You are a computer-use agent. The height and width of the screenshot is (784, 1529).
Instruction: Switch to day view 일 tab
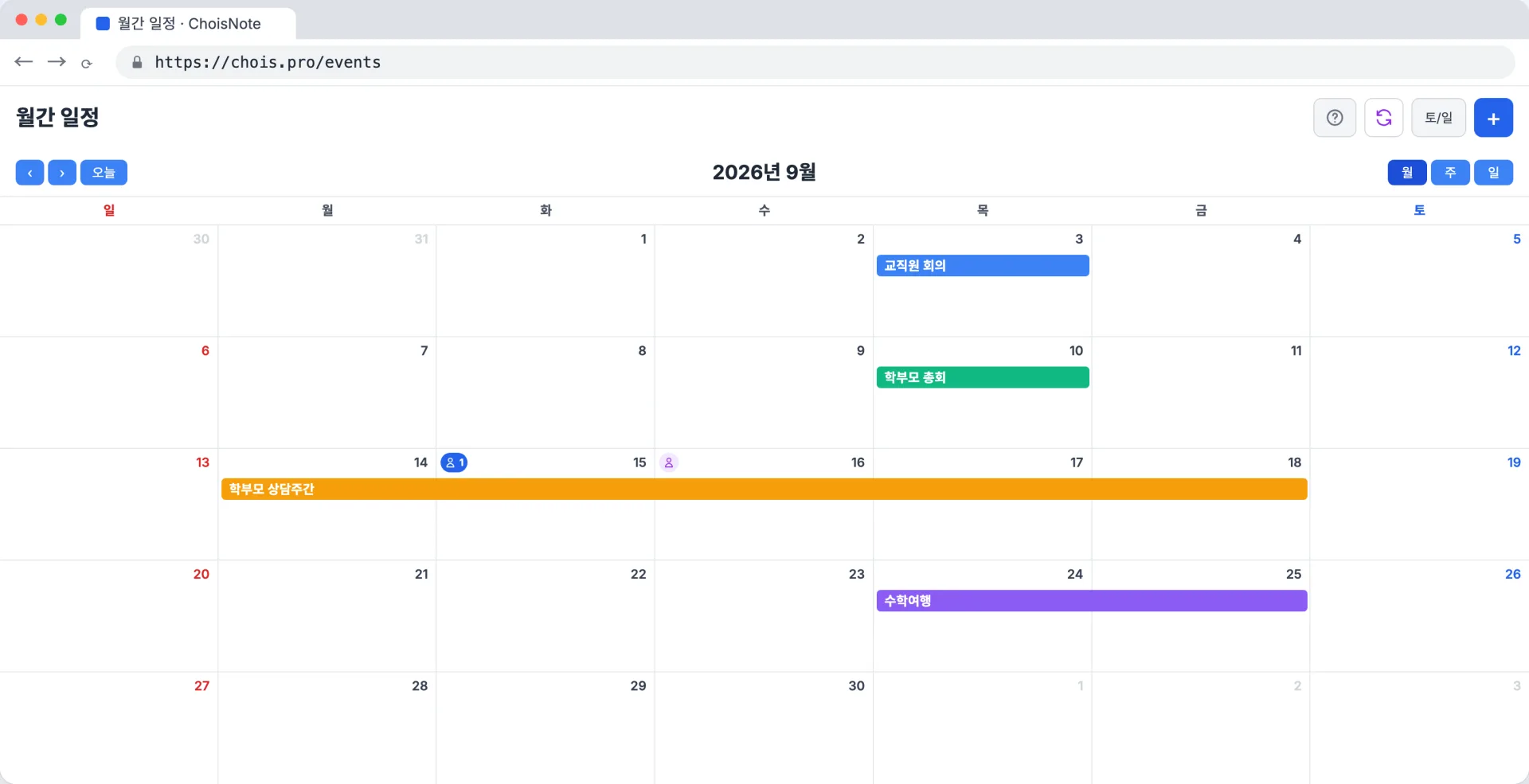tap(1493, 173)
